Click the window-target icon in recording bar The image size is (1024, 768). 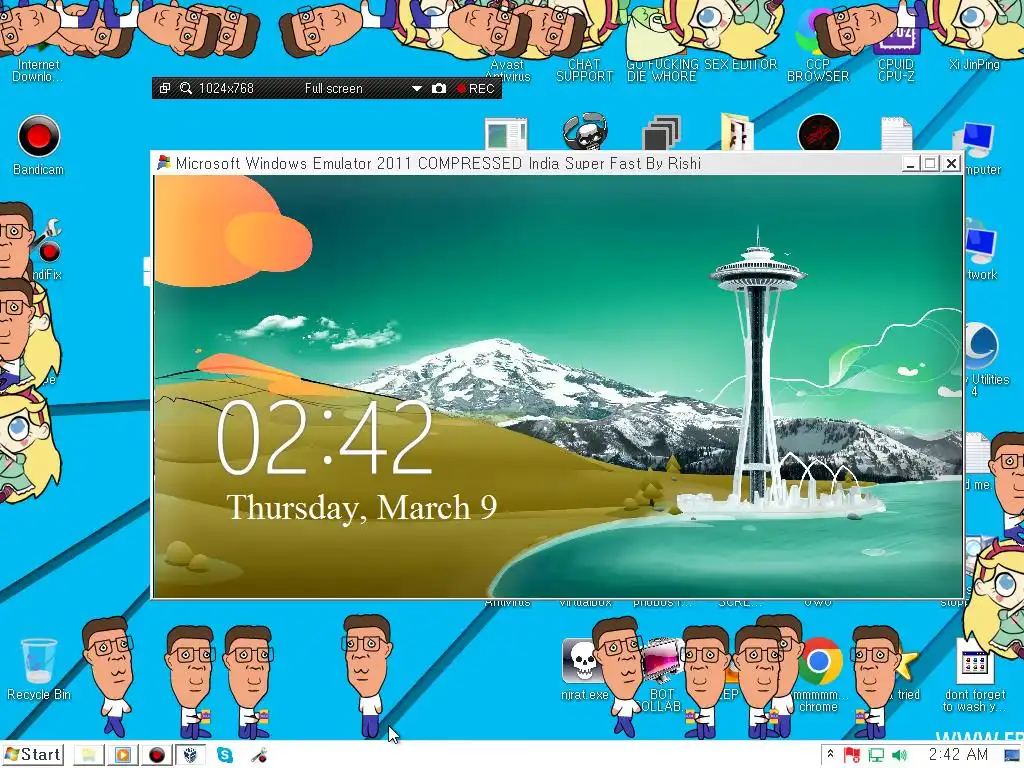click(x=165, y=88)
